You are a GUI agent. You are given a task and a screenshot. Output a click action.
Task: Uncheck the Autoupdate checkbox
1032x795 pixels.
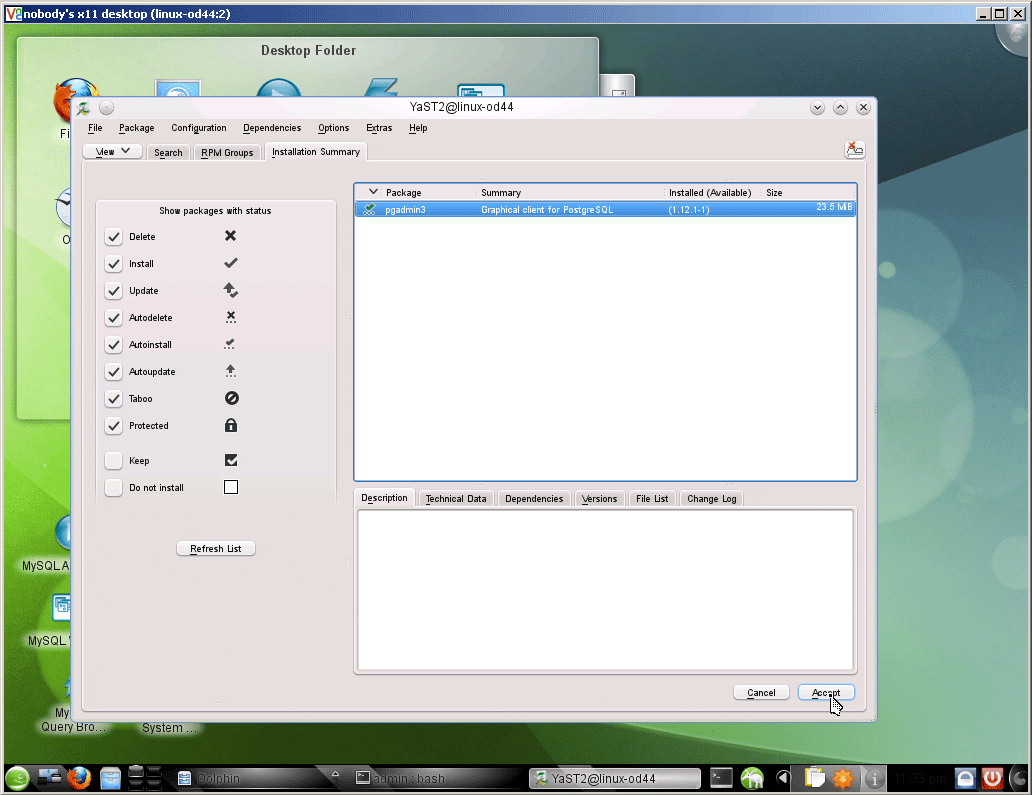[114, 371]
